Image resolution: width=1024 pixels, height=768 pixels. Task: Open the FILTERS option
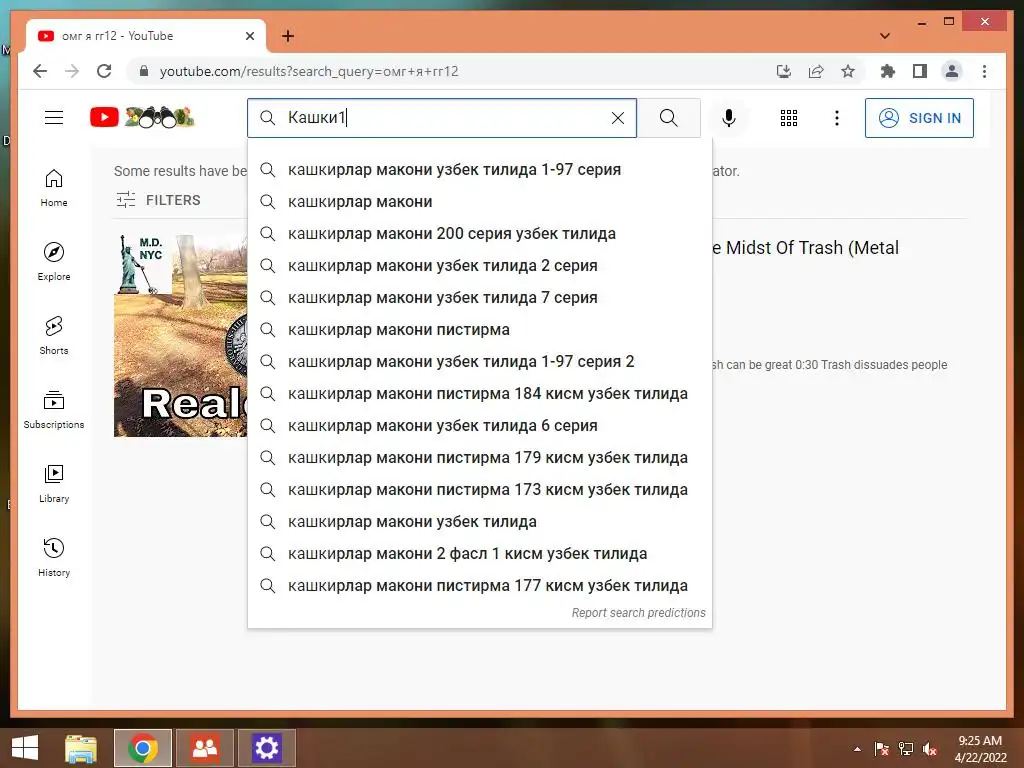(158, 200)
